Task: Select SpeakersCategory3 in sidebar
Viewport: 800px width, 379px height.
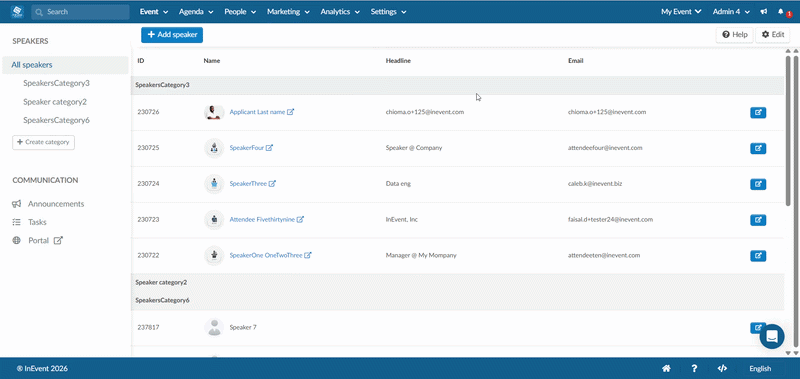Action: (x=57, y=83)
